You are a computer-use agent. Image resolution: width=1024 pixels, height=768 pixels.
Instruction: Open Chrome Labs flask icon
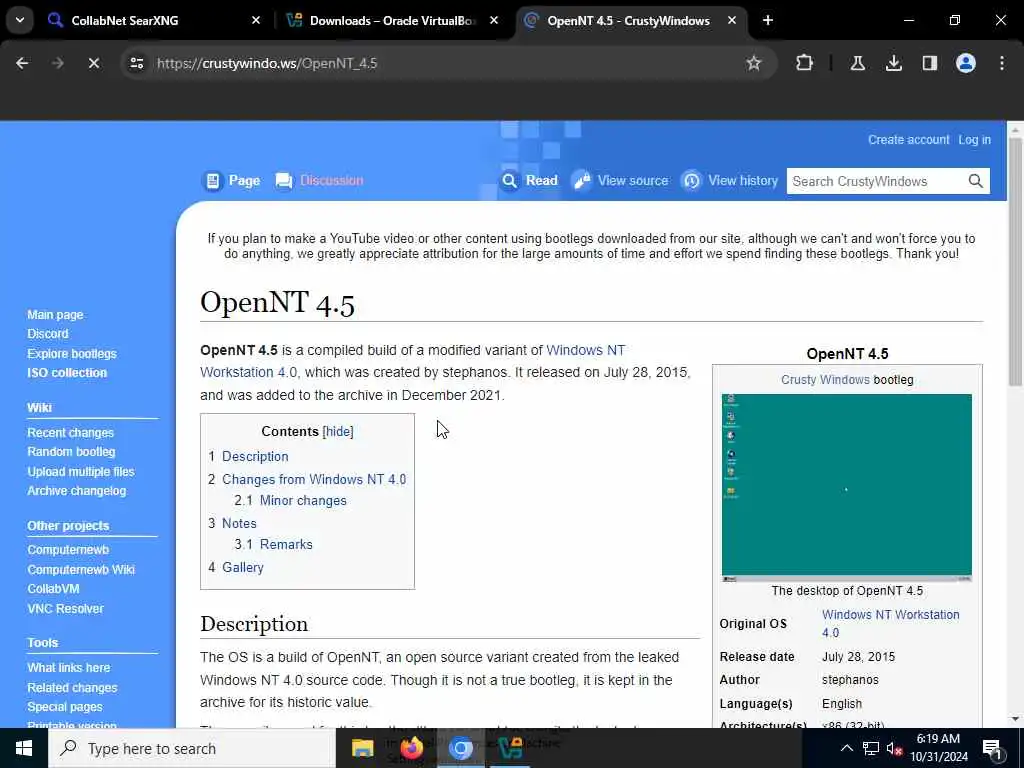tap(857, 63)
